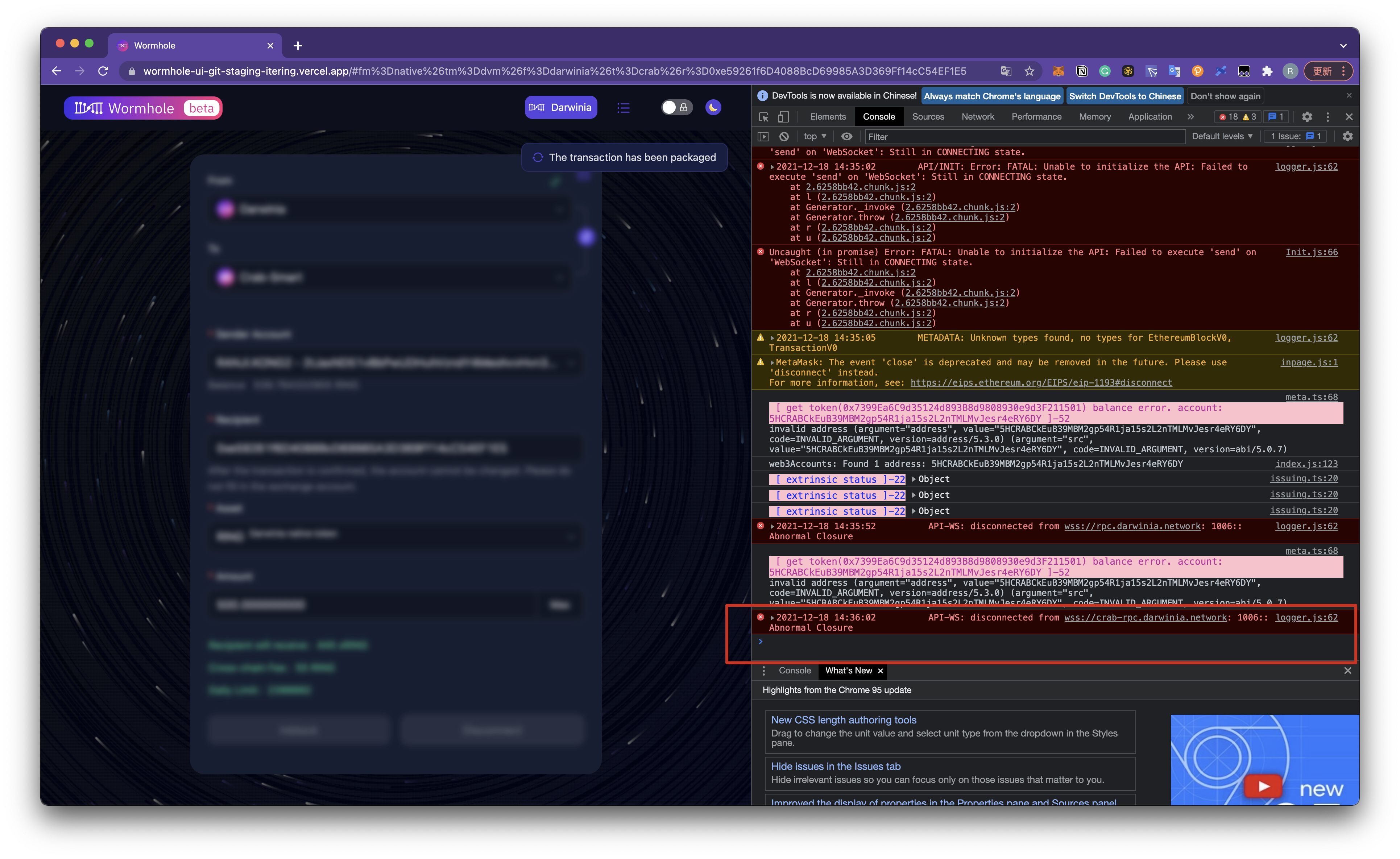This screenshot has width=1400, height=859.
Task: Toggle the device toolbar icon in DevTools
Action: tap(783, 117)
